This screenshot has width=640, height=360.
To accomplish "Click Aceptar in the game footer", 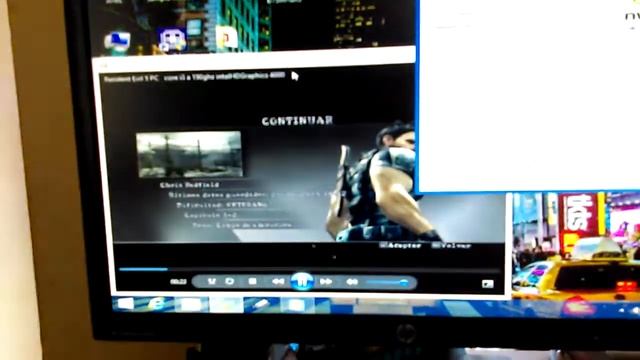I will tap(400, 245).
